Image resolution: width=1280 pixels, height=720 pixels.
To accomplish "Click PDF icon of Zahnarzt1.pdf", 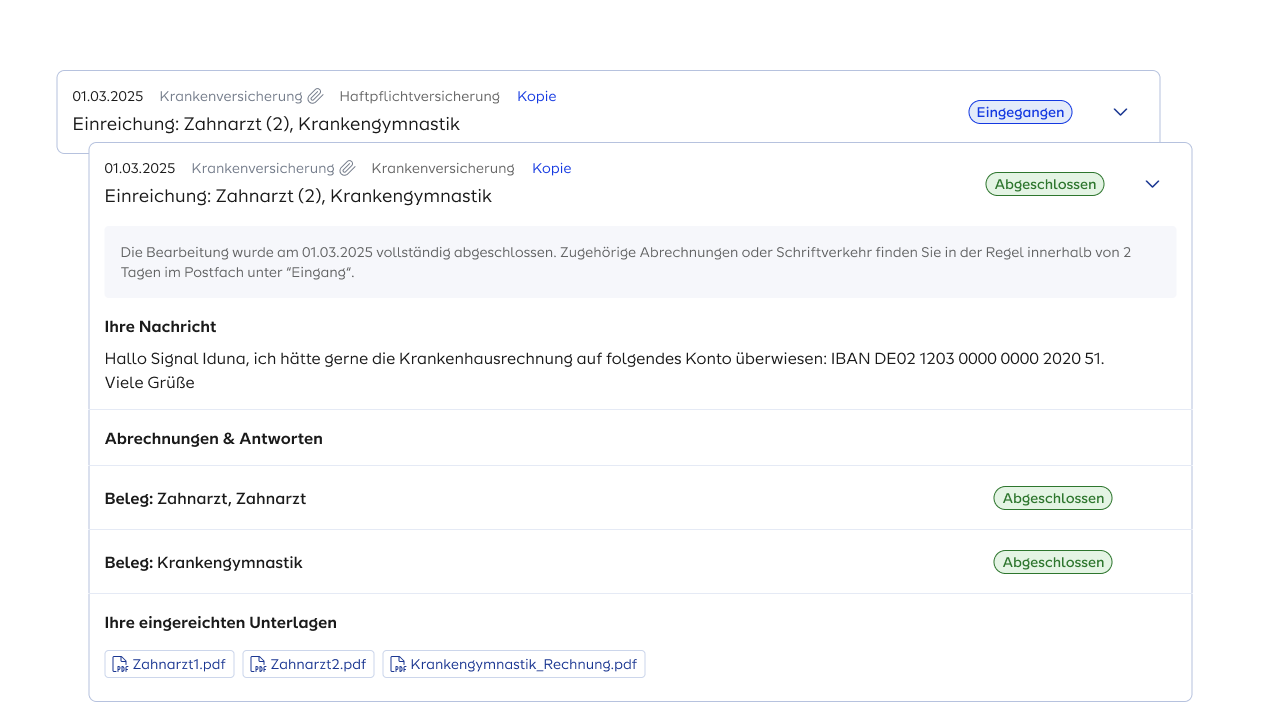I will pyautogui.click(x=120, y=665).
